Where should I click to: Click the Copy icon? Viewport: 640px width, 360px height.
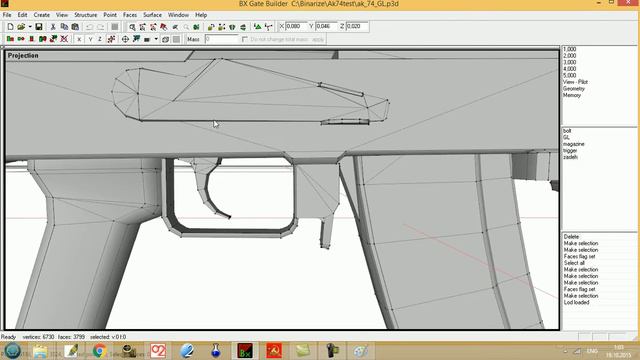pyautogui.click(x=64, y=27)
